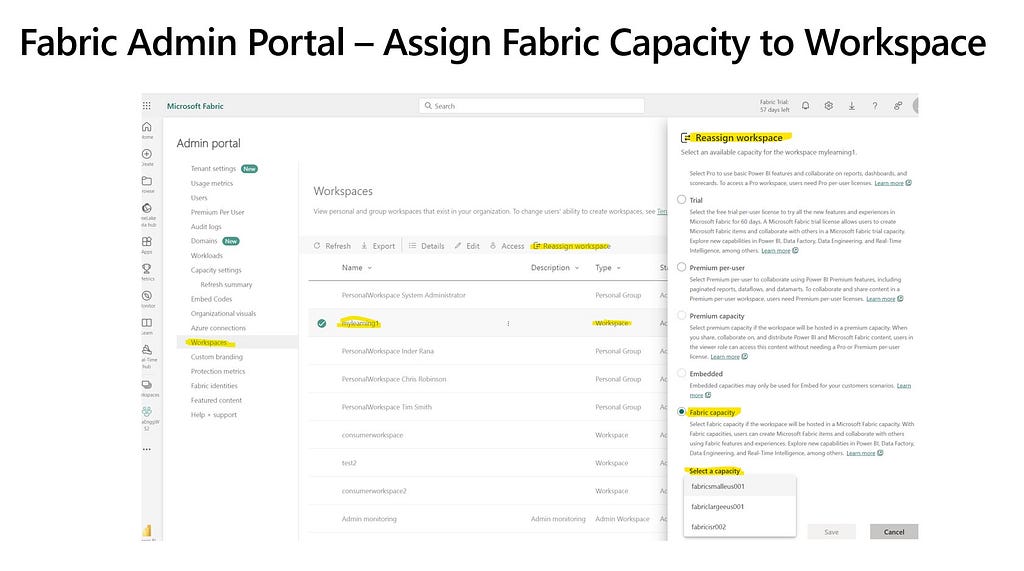The image size is (1024, 571).
Task: Open Apps icon in left rail
Action: pos(147,242)
